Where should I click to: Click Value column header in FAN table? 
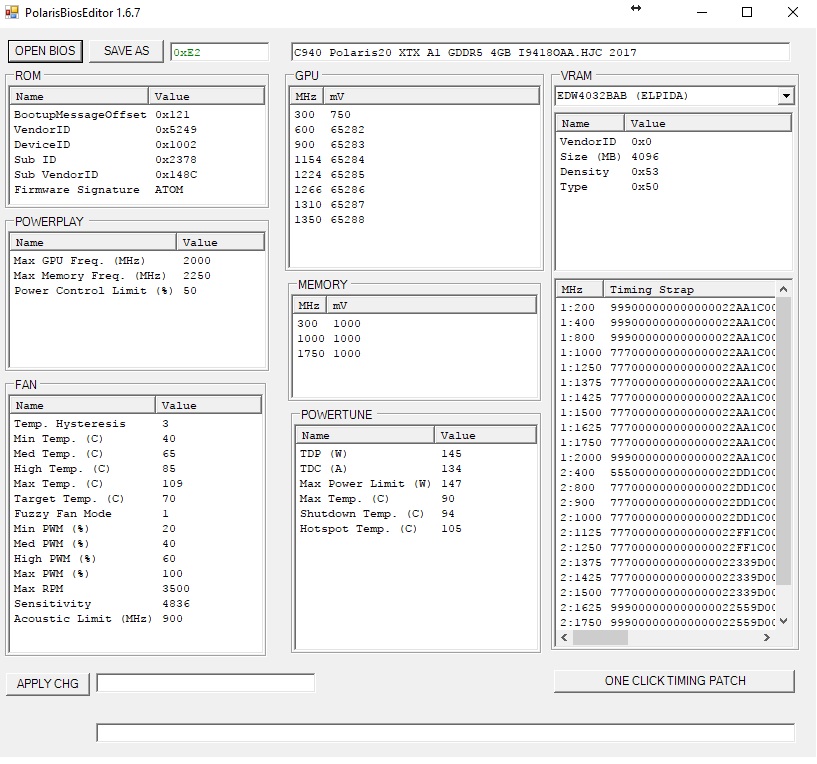pos(208,405)
